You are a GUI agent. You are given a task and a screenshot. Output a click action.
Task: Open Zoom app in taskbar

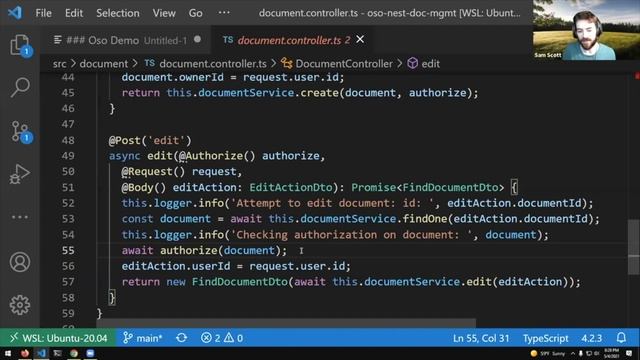[90, 353]
